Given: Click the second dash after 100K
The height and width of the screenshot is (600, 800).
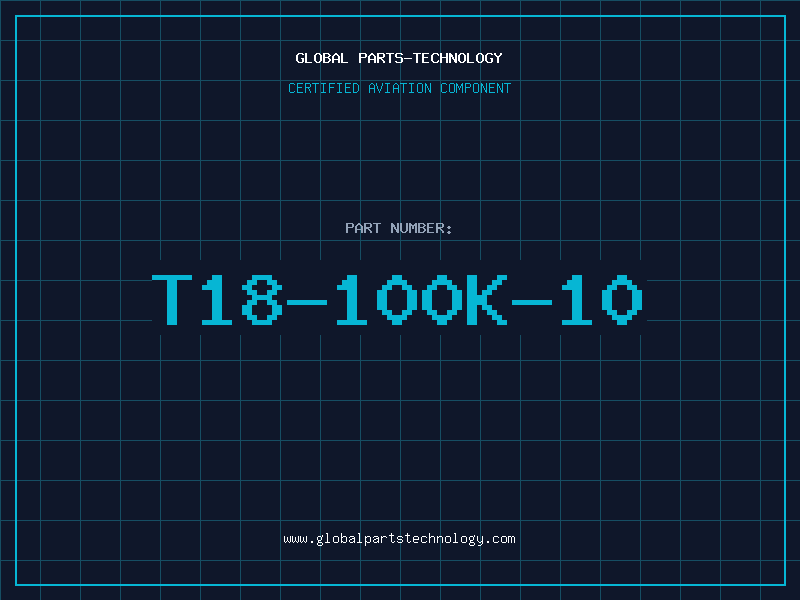Looking at the screenshot, I should (532, 303).
